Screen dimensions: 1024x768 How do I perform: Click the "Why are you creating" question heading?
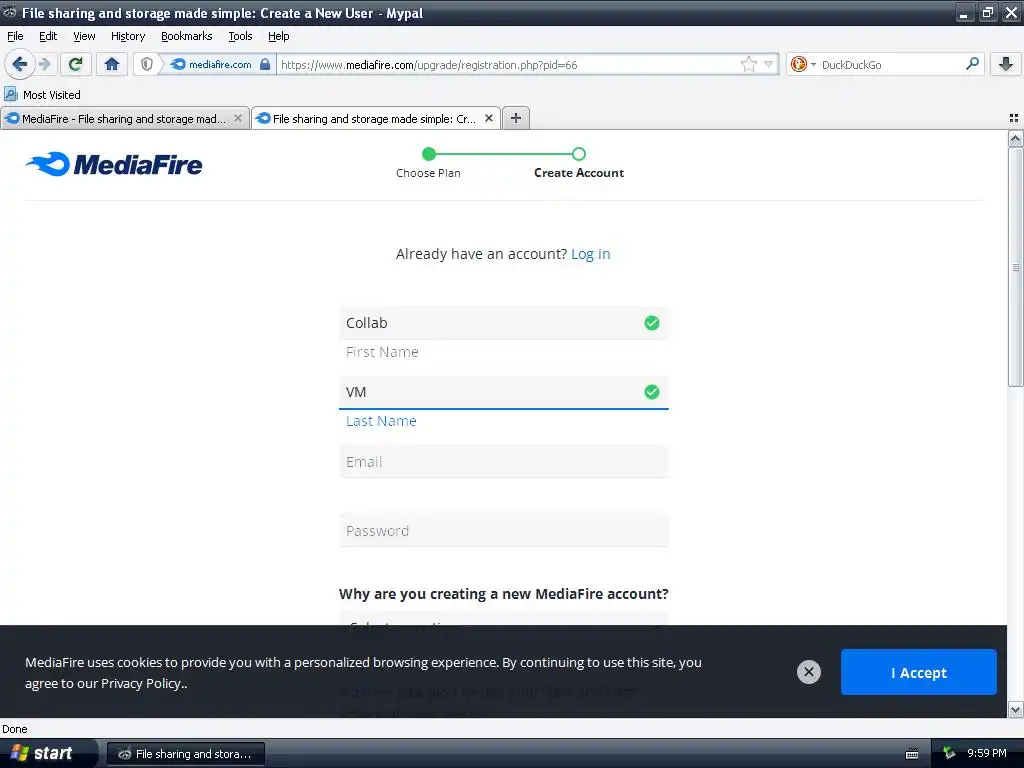click(x=504, y=594)
